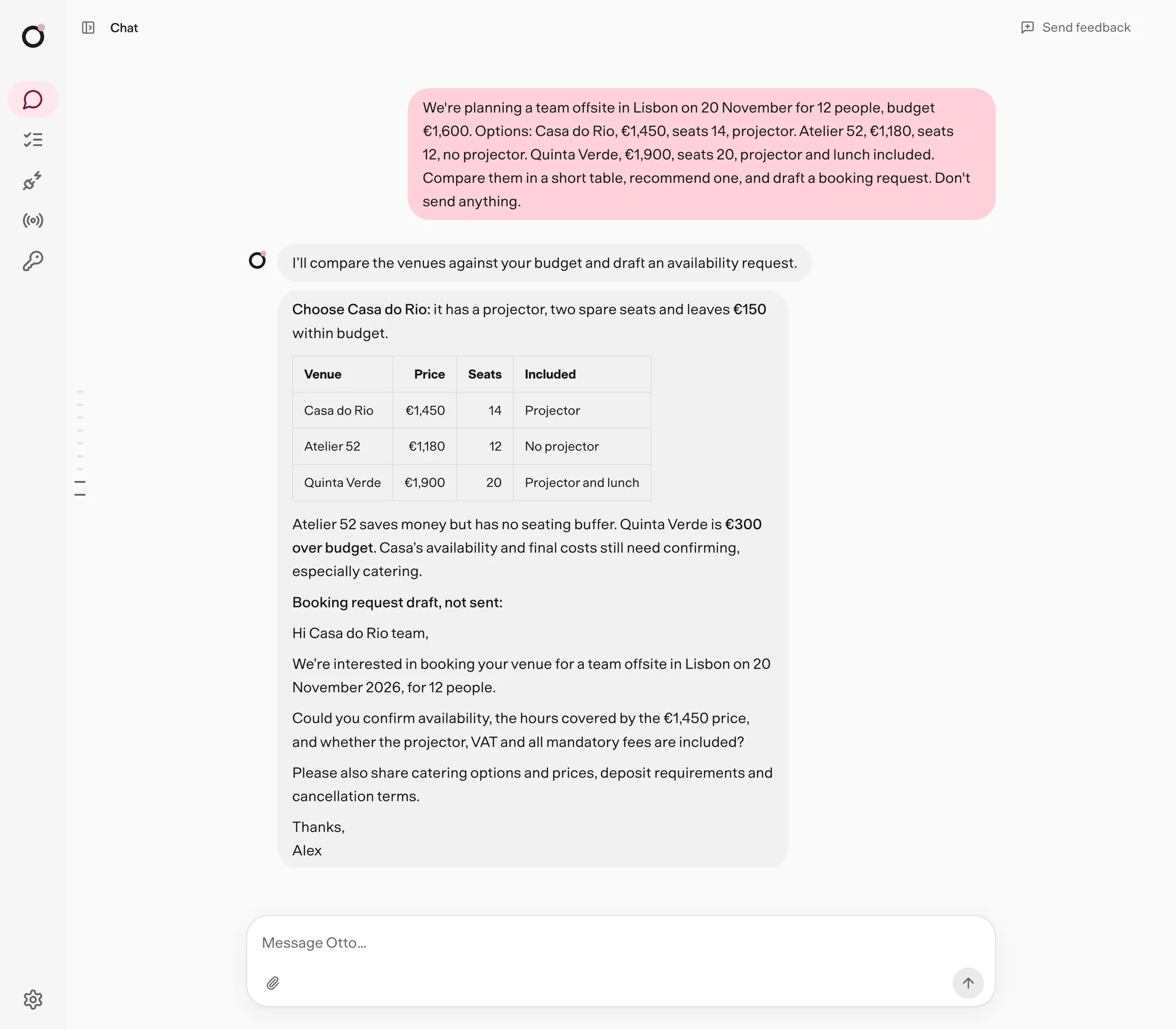This screenshot has height=1029, width=1176.
Task: Click the 'Hi Casa do Rio team,' line
Action: [x=360, y=633]
